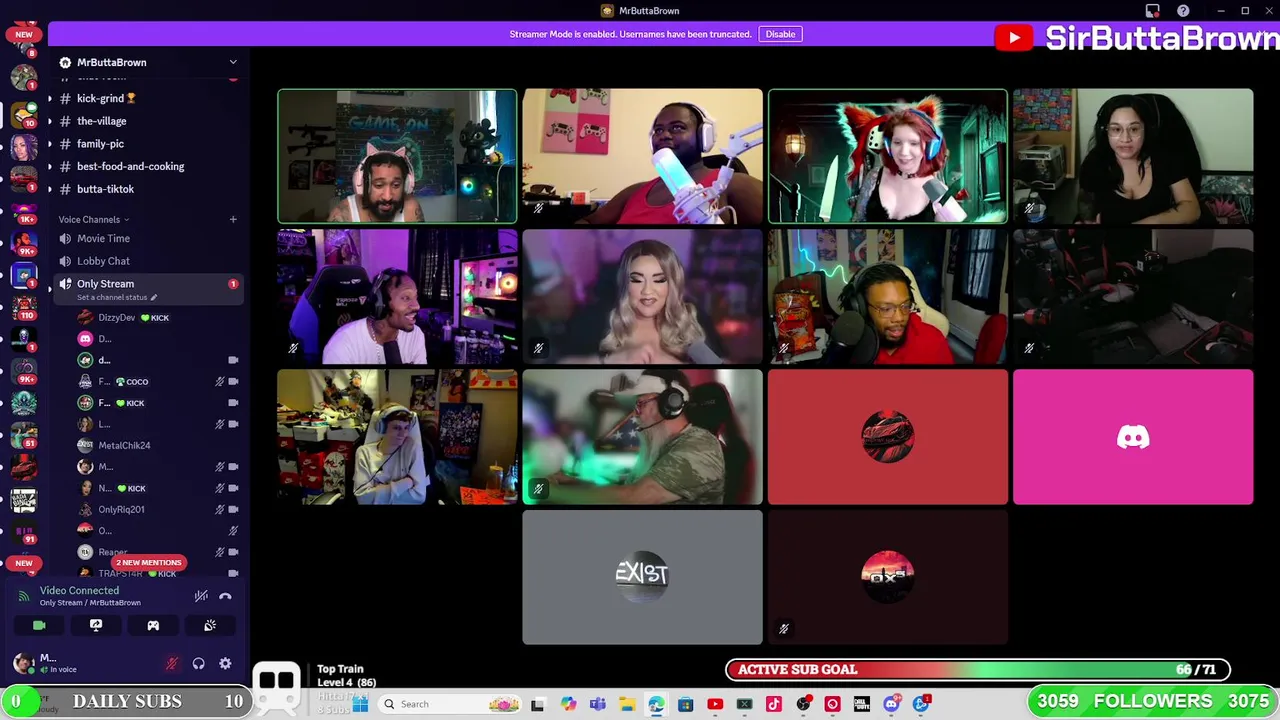Image resolution: width=1280 pixels, height=720 pixels.
Task: Focus the red fox-ear wig video tile
Action: (x=888, y=156)
